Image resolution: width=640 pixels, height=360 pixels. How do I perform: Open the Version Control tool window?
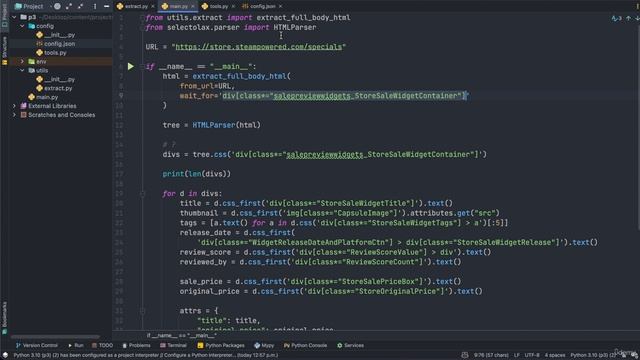click(x=37, y=346)
